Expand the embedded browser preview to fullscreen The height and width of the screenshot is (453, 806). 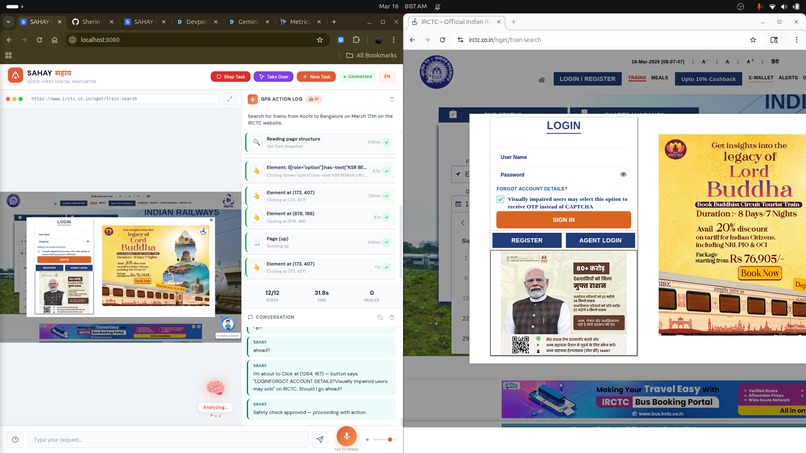(x=229, y=99)
